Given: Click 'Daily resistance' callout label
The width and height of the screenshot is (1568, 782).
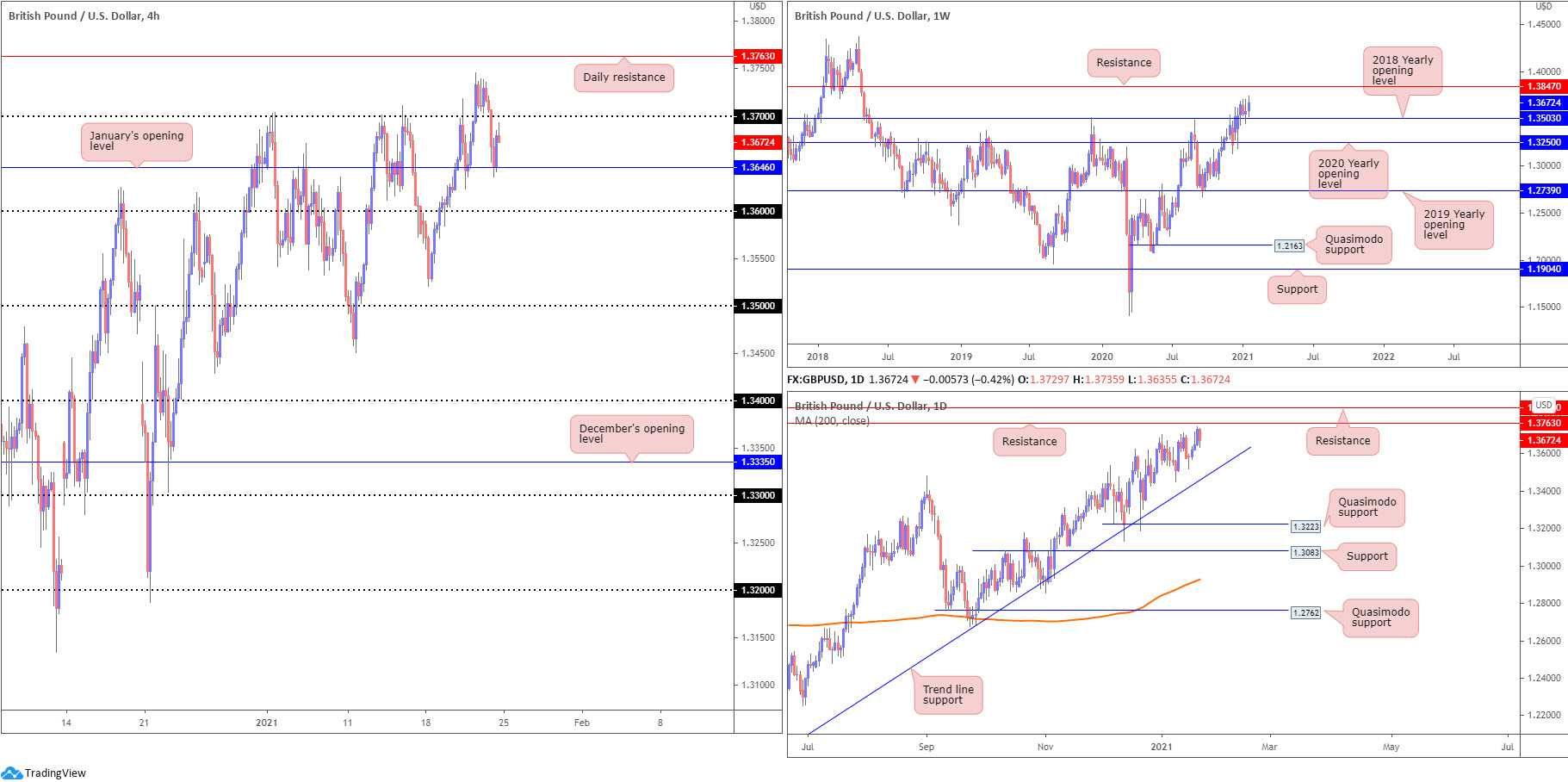Looking at the screenshot, I should 623,78.
